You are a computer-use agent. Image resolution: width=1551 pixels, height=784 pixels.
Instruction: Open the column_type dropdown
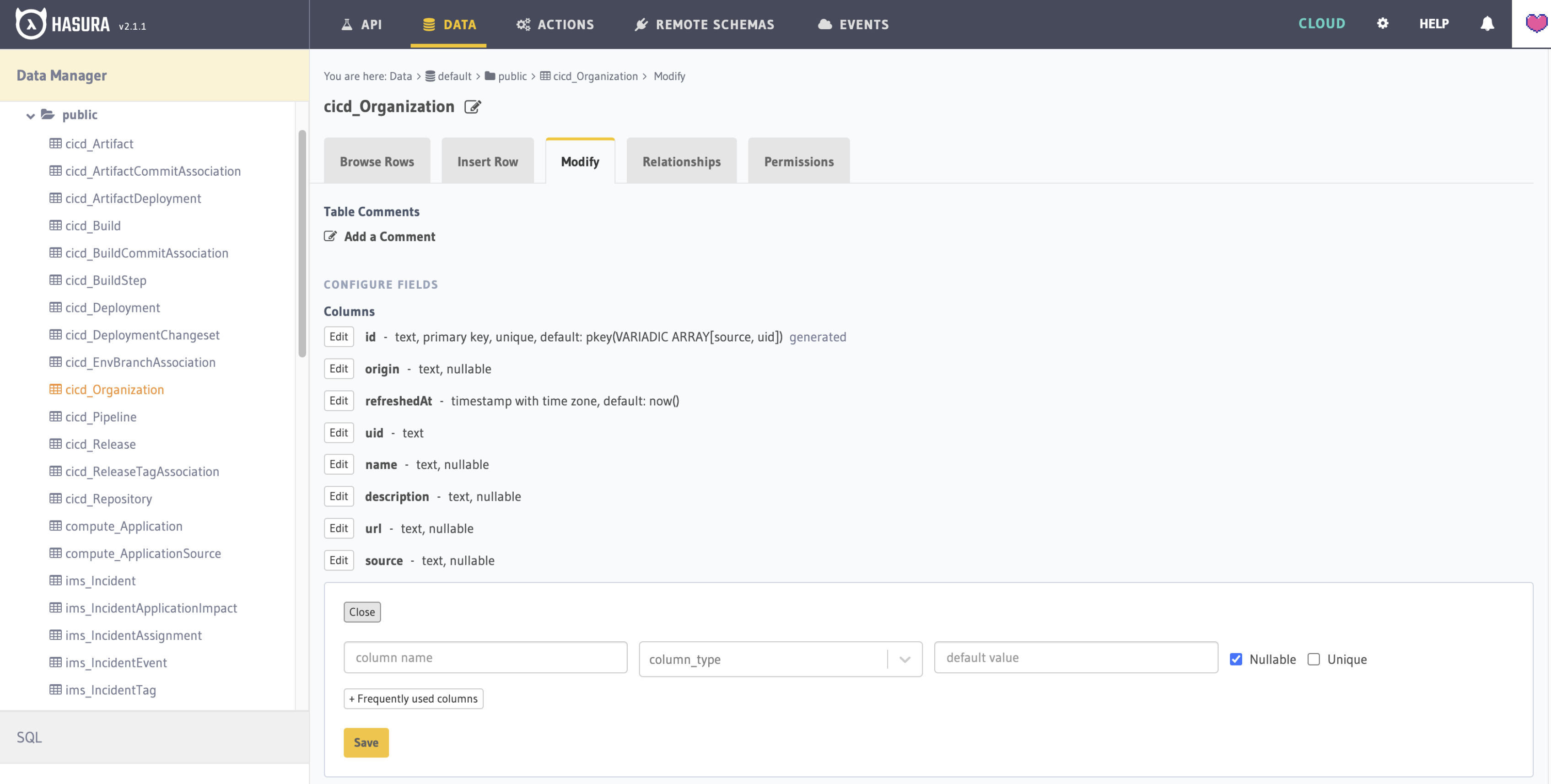coord(780,659)
